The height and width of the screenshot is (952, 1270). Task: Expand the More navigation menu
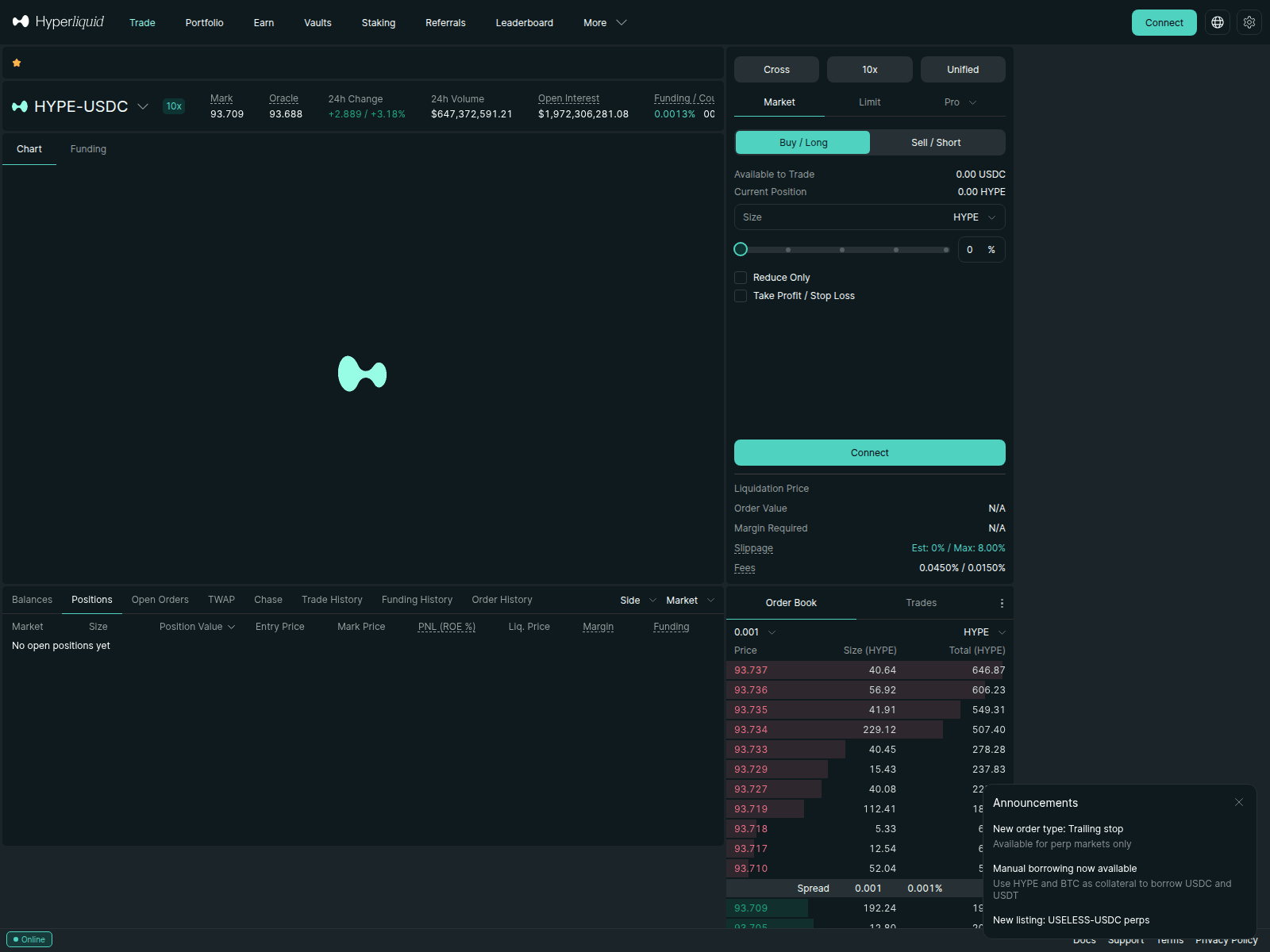(x=605, y=23)
